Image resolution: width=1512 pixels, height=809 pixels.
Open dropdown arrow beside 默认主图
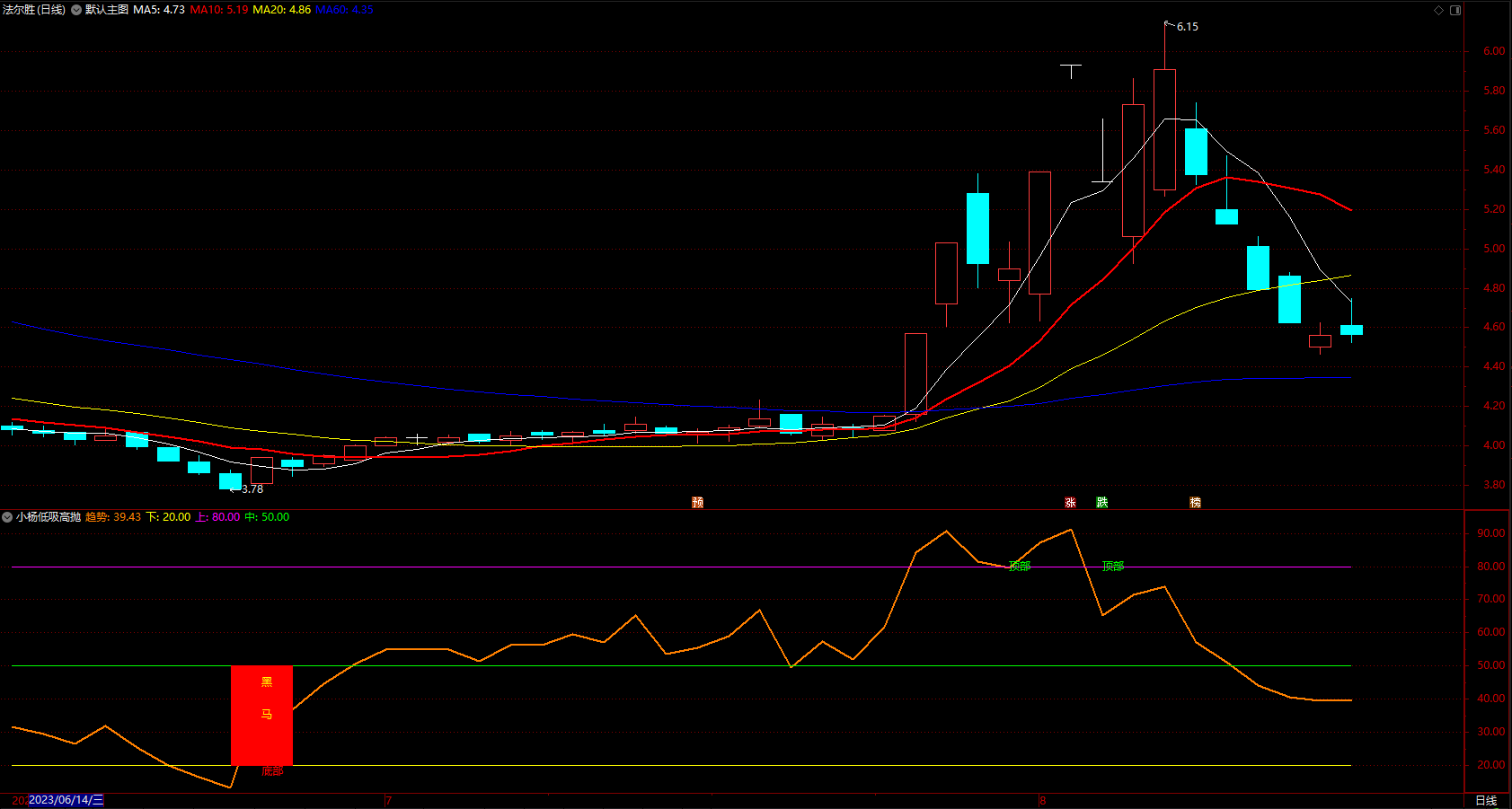coord(76,10)
